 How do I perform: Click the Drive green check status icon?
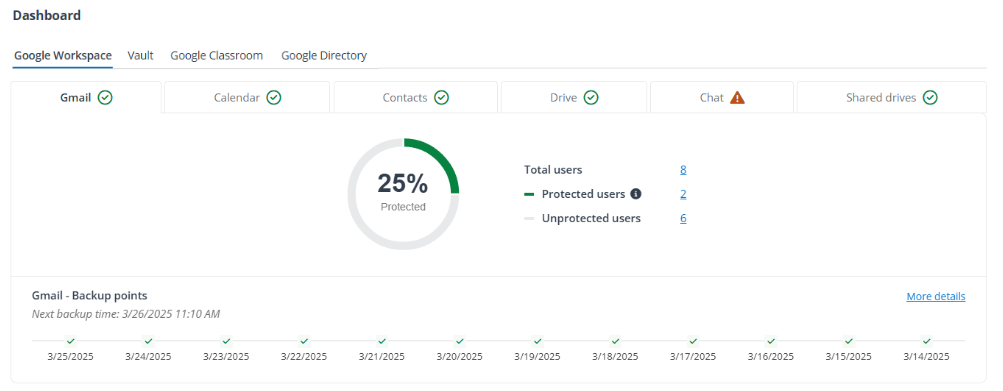tap(591, 98)
